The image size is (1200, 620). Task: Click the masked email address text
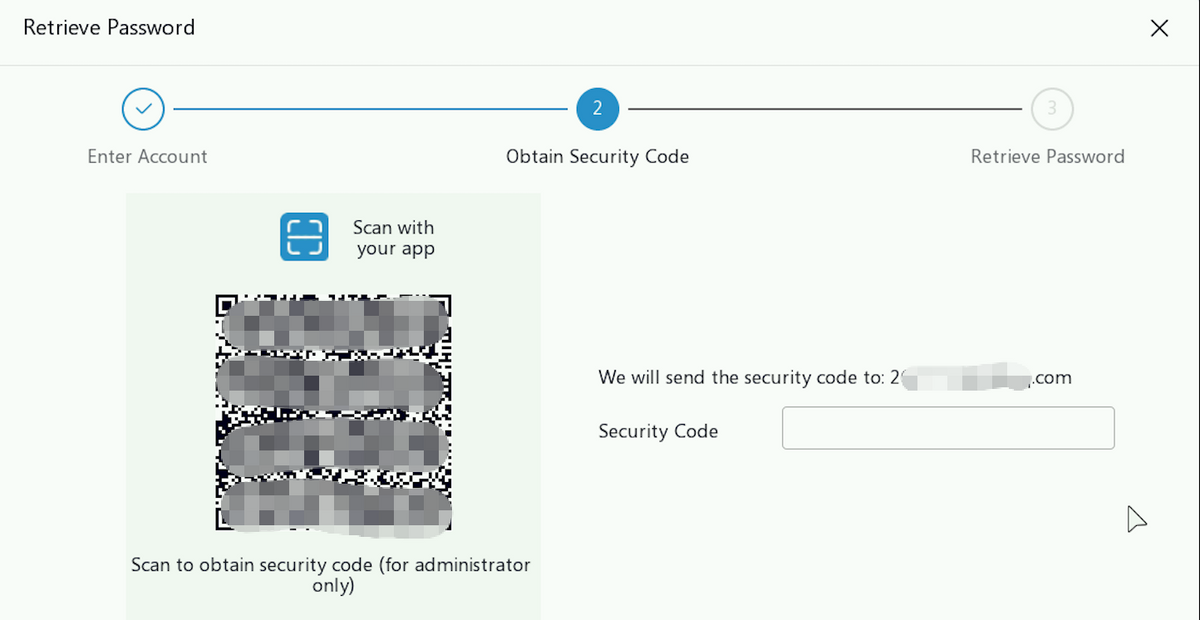980,377
